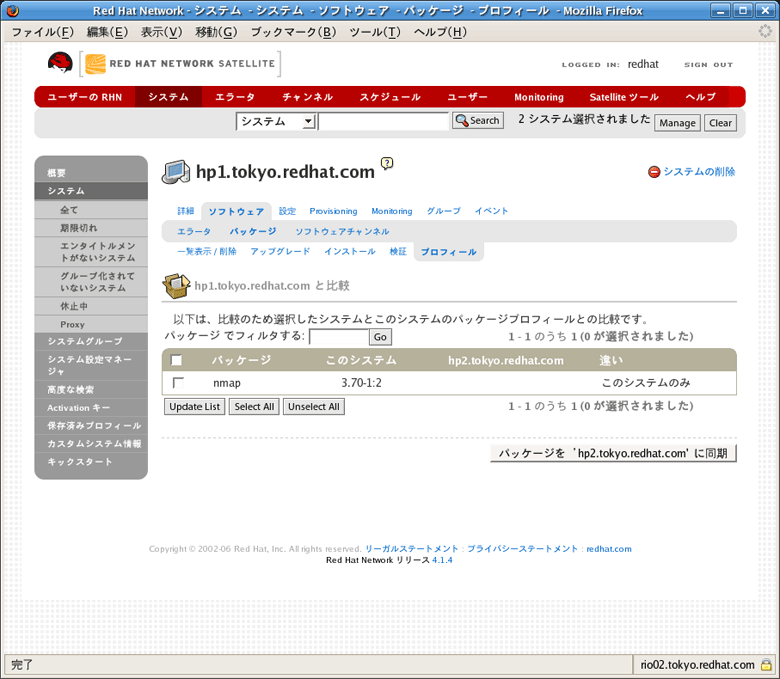Viewport: 780px width, 679px height.
Task: Switch to the イベント system tab
Action: (491, 211)
